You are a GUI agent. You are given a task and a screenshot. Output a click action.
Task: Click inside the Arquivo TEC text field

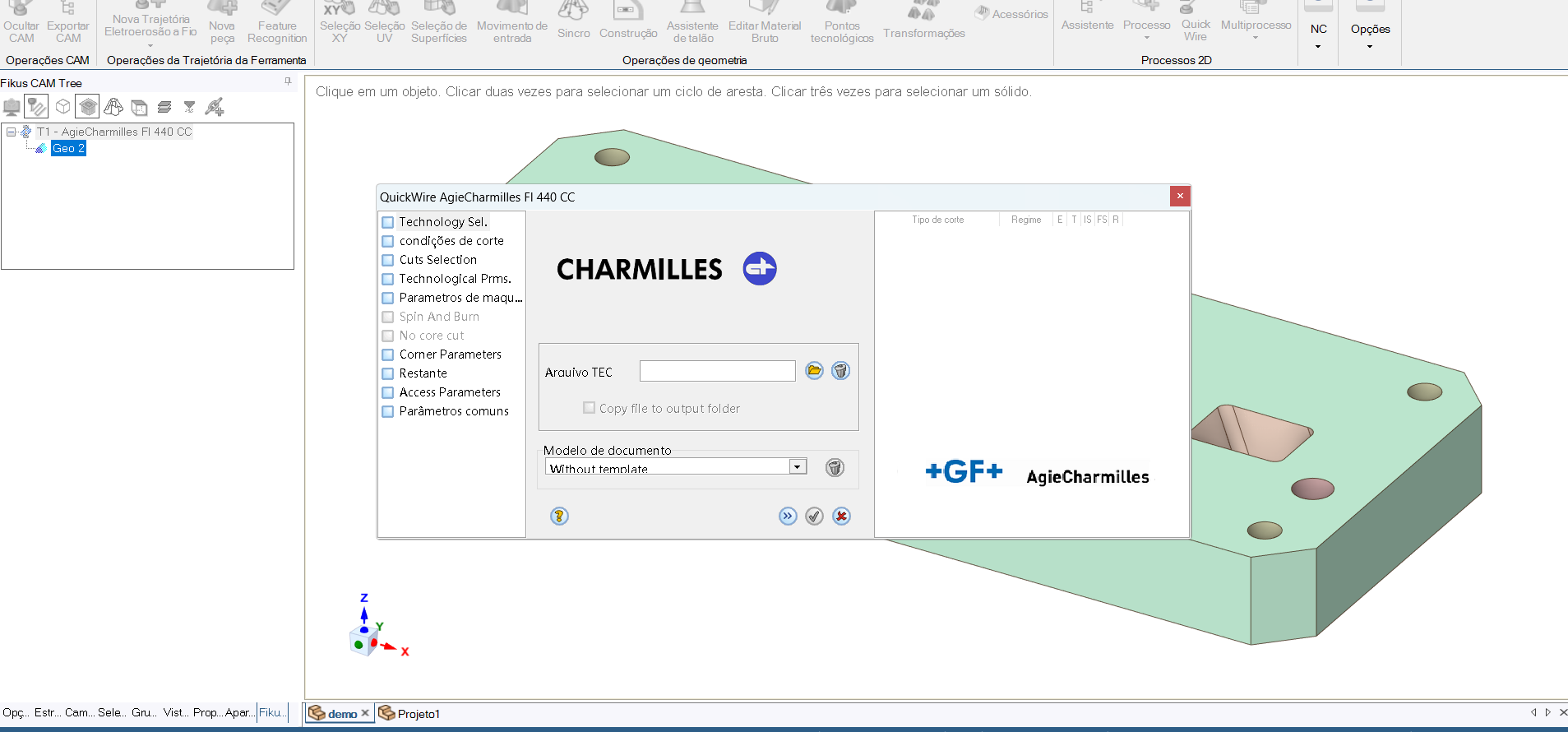[x=717, y=371]
